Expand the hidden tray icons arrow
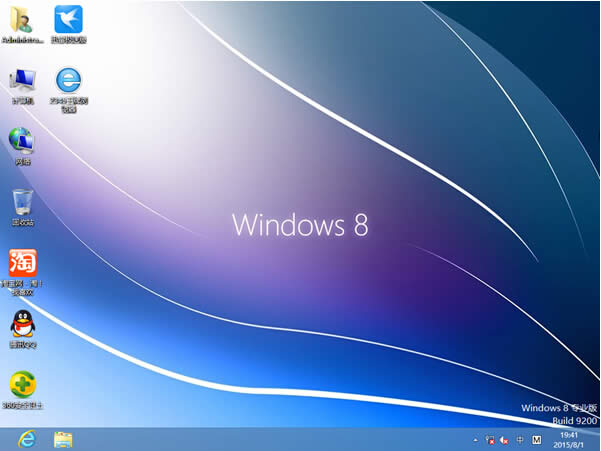This screenshot has height=451, width=601. pyautogui.click(x=474, y=440)
